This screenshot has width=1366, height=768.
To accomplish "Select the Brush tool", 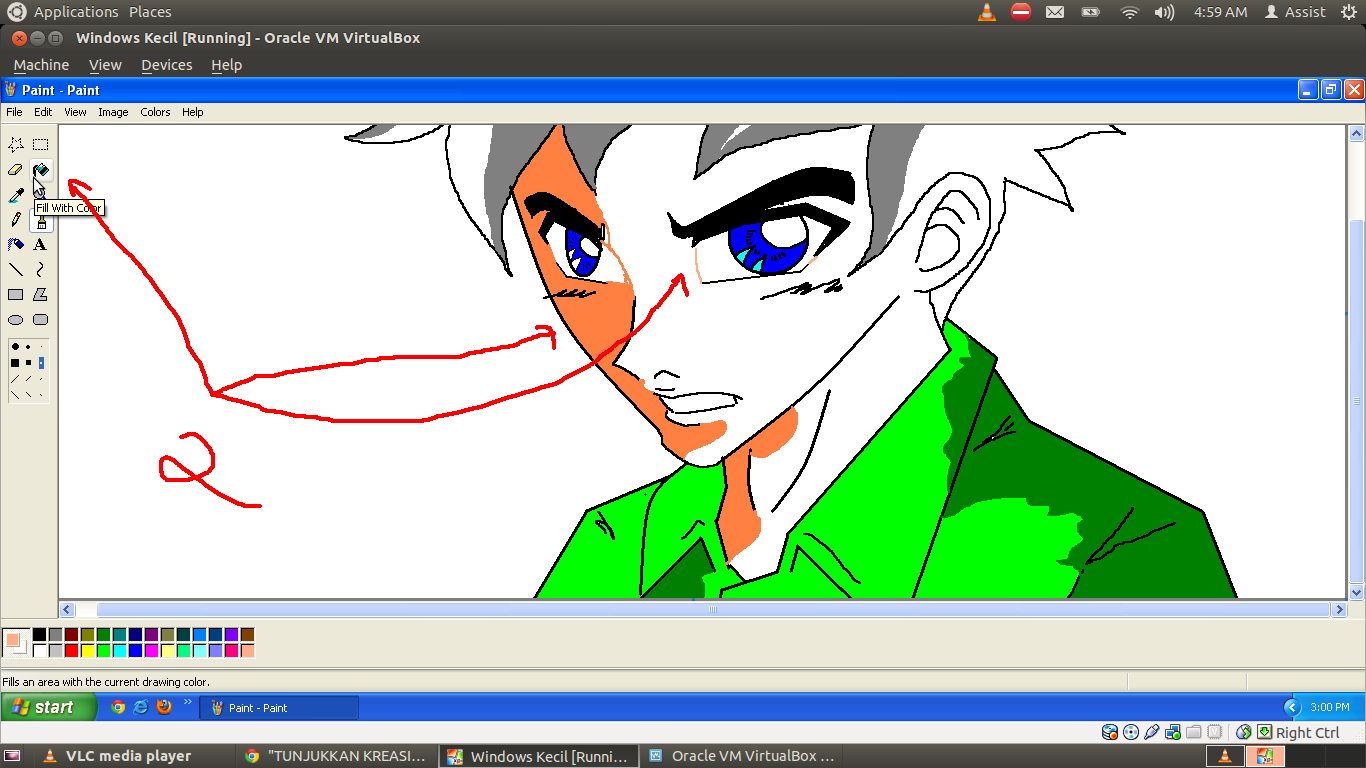I will click(x=41, y=220).
